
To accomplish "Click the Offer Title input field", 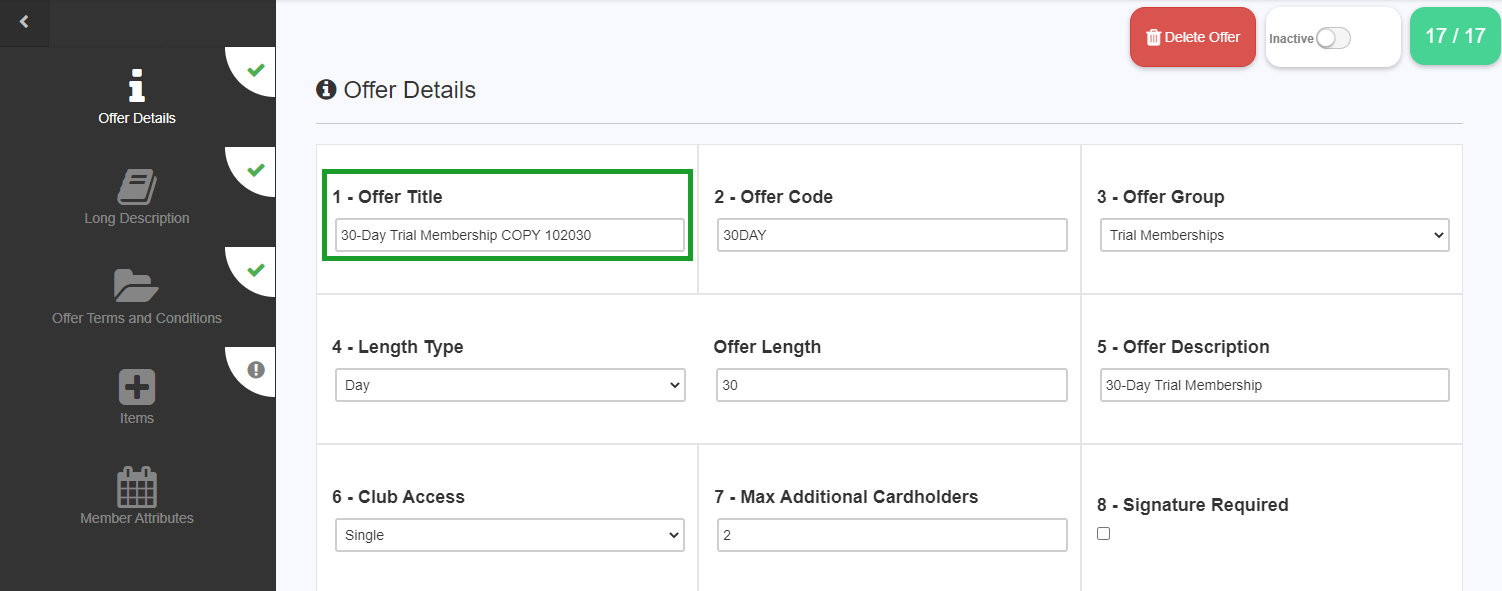I will point(510,235).
